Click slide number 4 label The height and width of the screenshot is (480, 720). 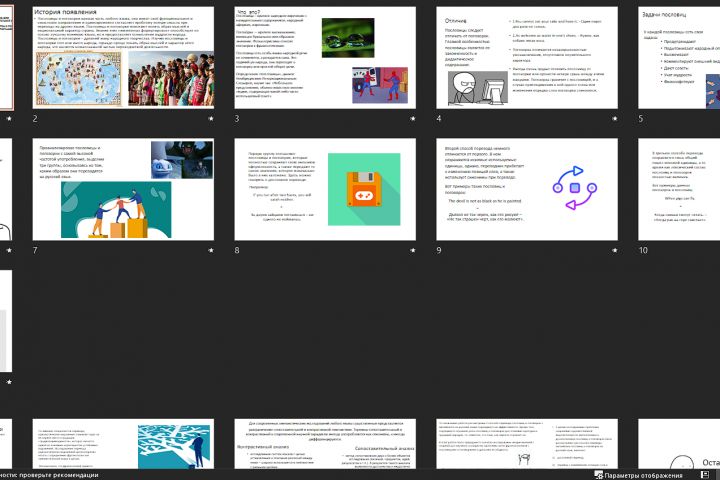tap(439, 119)
